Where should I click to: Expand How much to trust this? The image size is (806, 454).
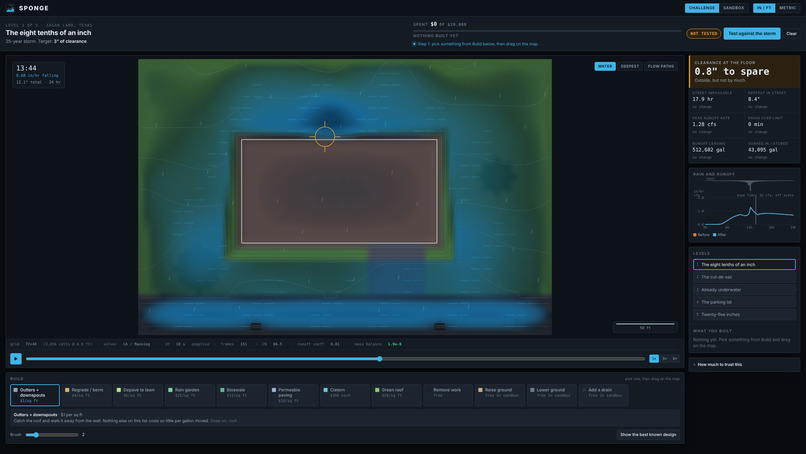pyautogui.click(x=744, y=365)
